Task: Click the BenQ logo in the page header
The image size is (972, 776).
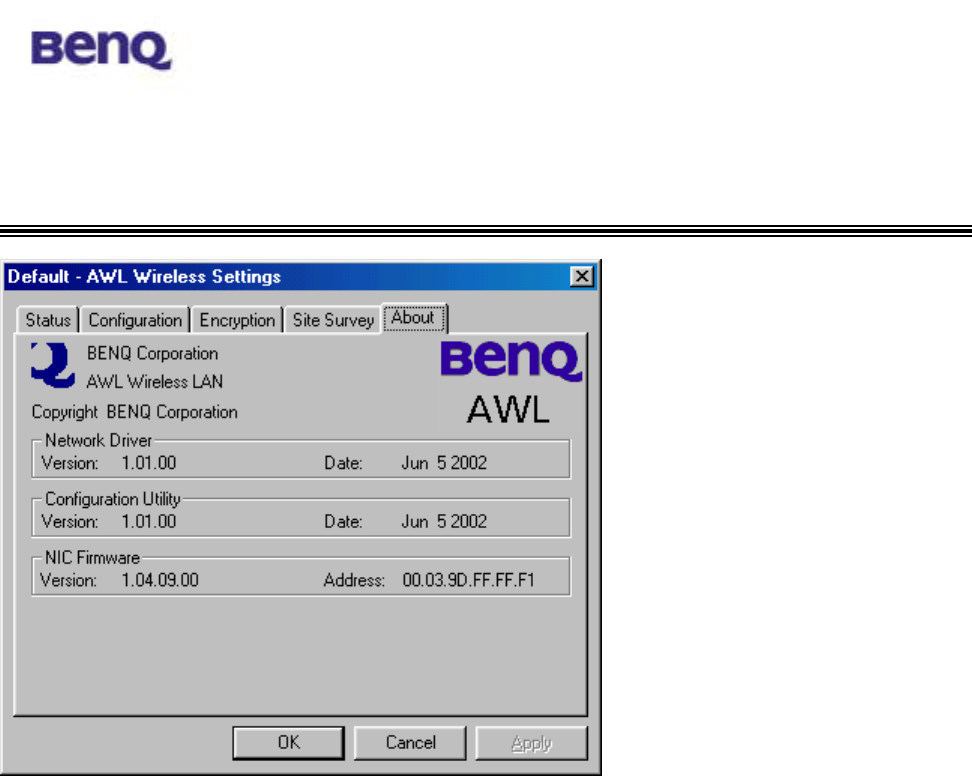Action: (x=101, y=50)
